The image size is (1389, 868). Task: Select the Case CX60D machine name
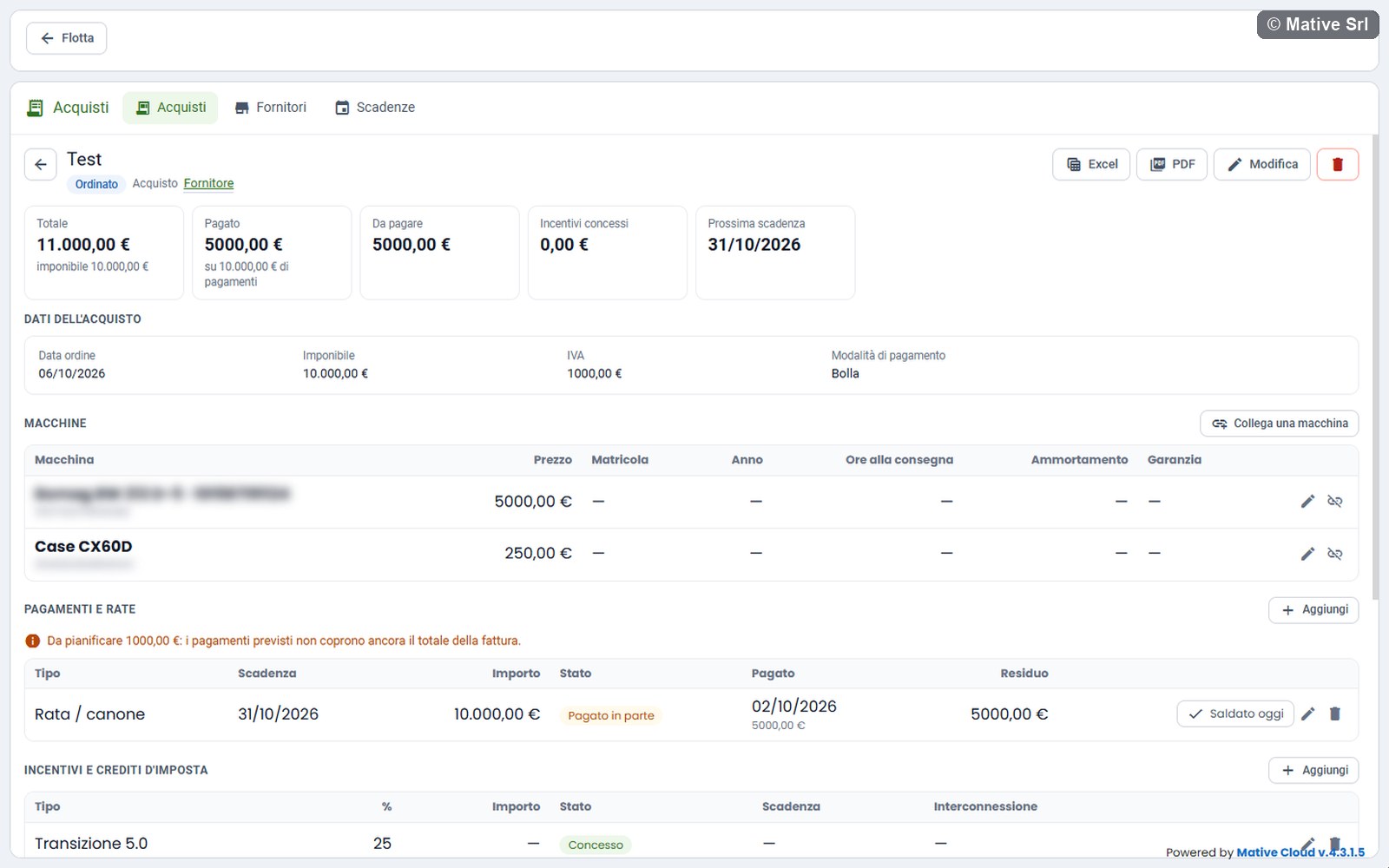[83, 546]
